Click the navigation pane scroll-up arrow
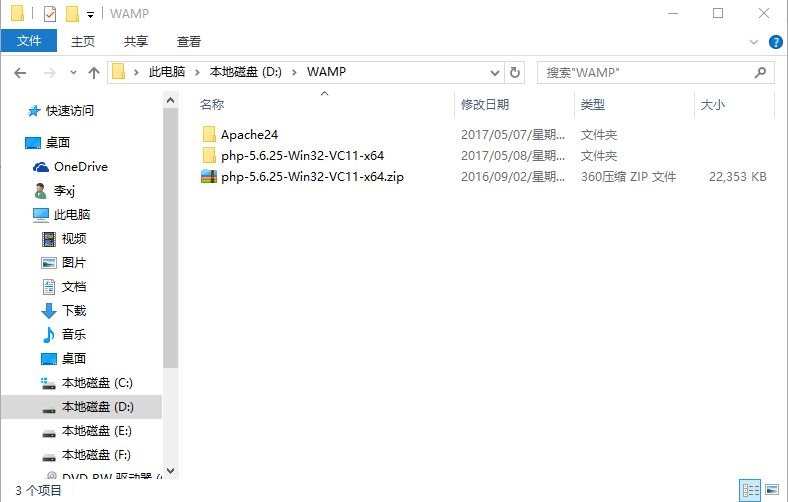Screen dimensions: 788x502 coord(170,101)
